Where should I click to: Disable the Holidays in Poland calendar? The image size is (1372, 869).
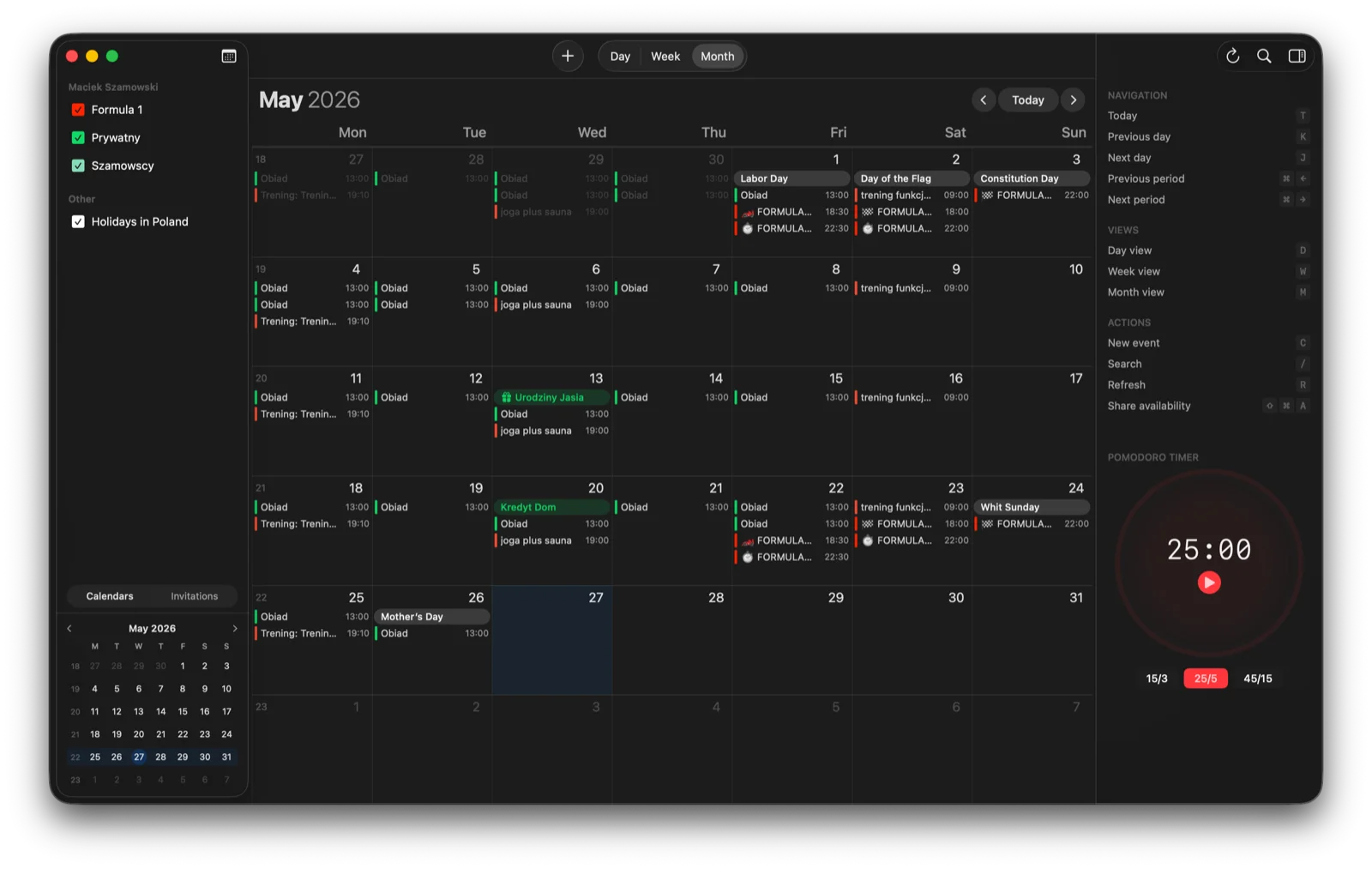pos(77,221)
